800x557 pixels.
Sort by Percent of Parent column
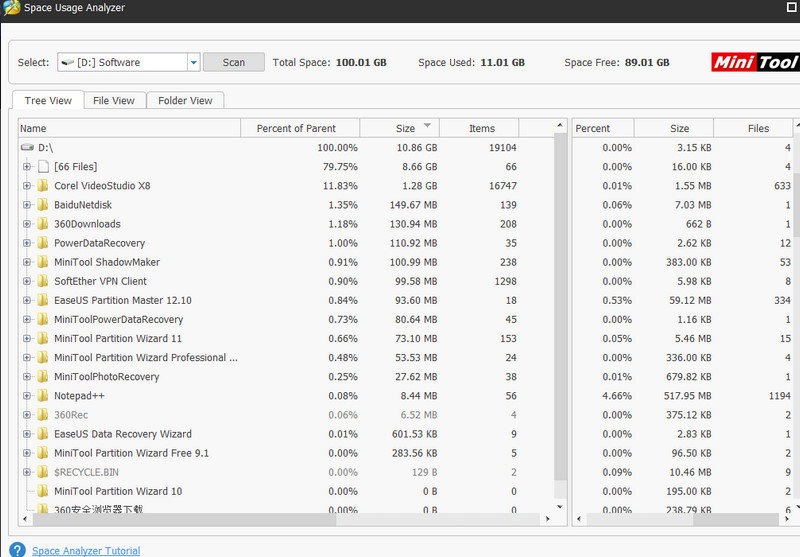[x=300, y=129]
